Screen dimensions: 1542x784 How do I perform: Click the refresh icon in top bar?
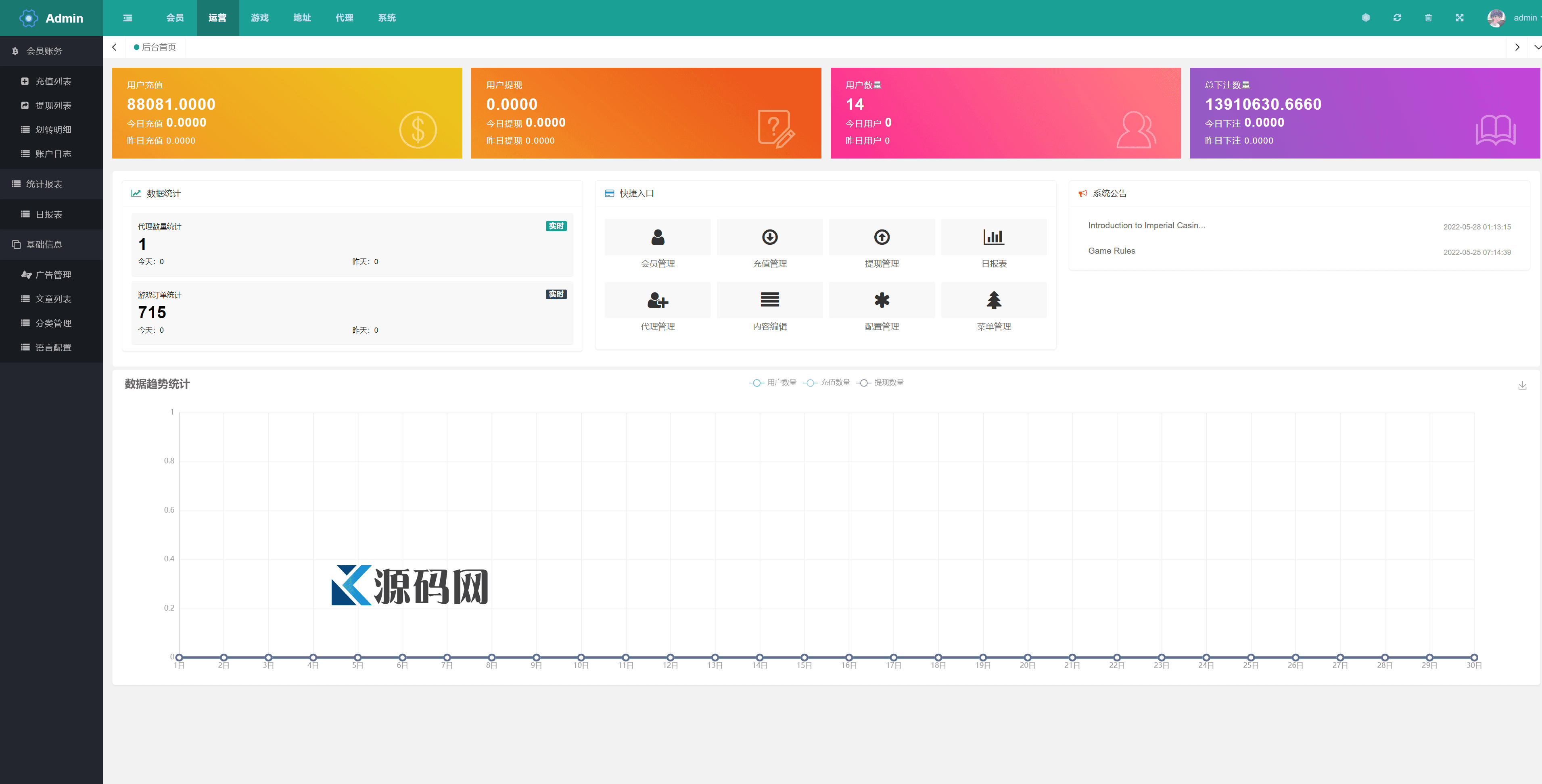tap(1397, 18)
